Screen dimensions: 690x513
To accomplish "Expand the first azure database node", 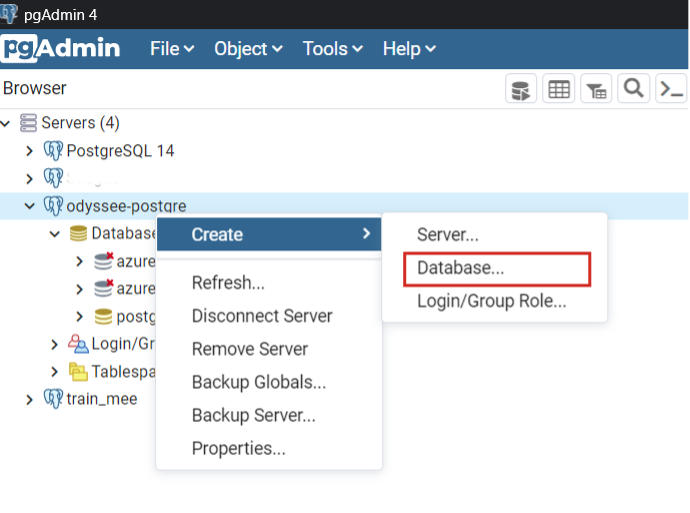I will point(79,261).
